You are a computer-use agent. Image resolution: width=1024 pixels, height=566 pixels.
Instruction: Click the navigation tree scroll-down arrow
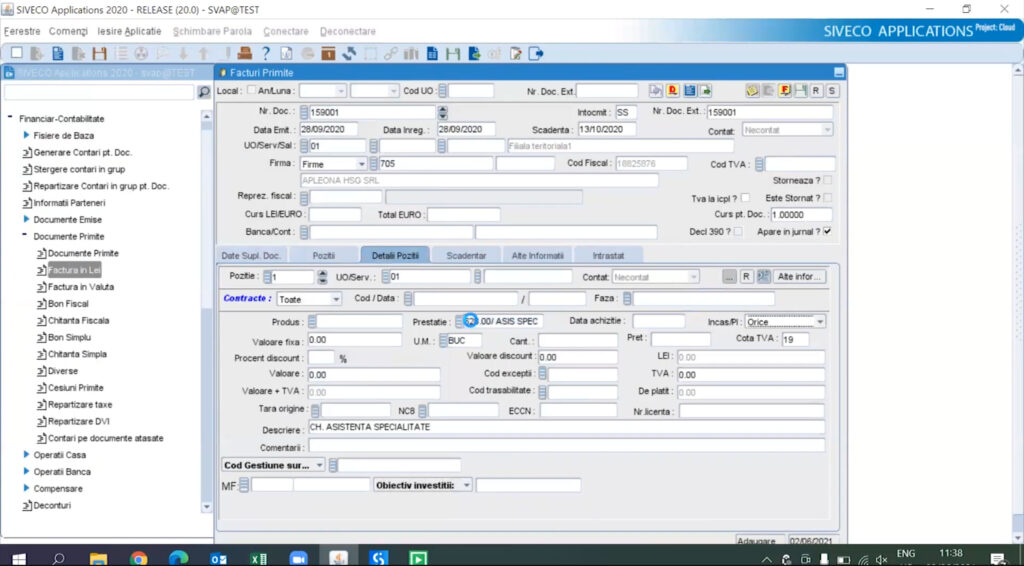[x=207, y=507]
